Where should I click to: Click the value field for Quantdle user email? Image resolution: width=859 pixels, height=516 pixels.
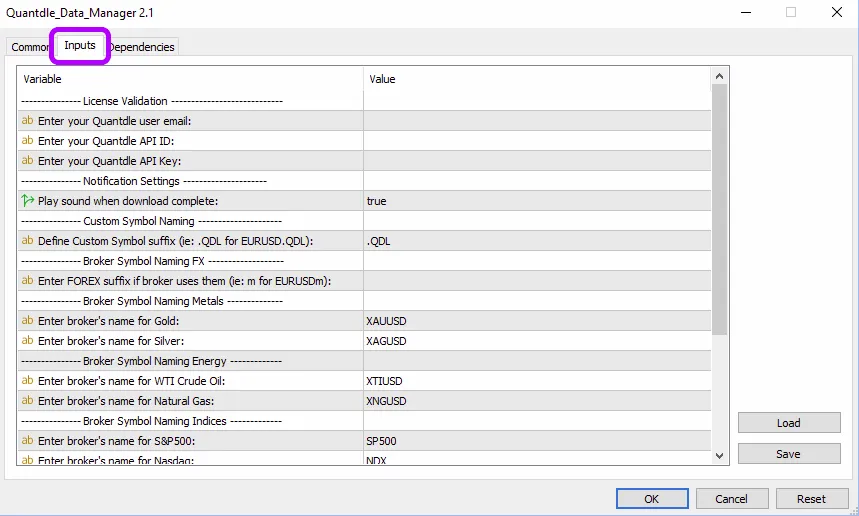coord(537,121)
